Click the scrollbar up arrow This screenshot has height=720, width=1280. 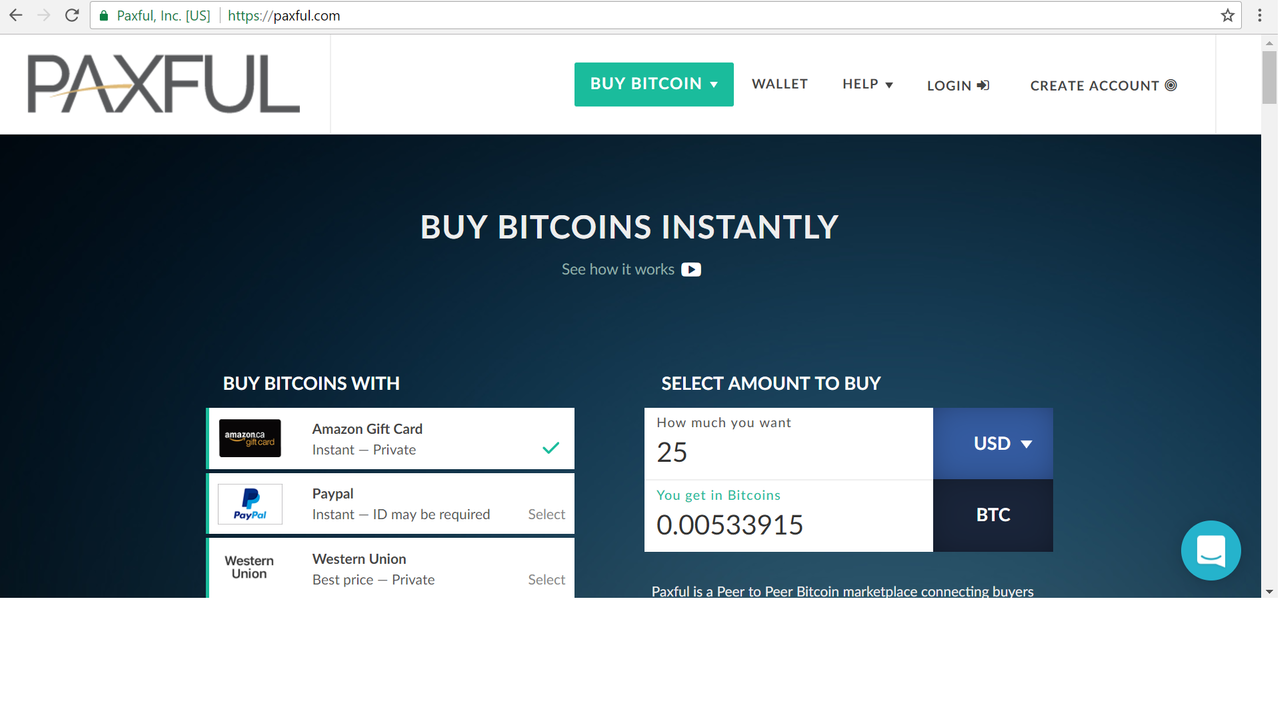click(x=1270, y=41)
